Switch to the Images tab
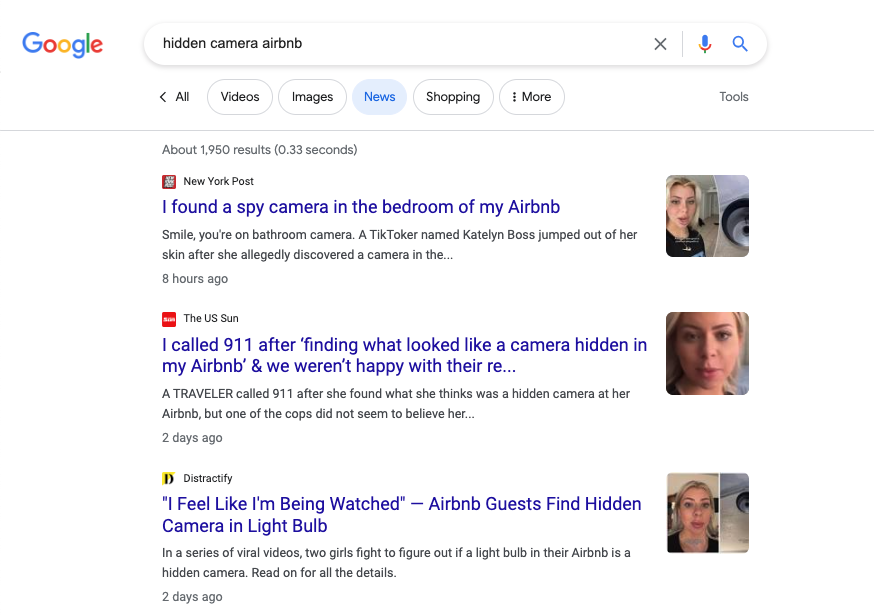The image size is (874, 615). [x=312, y=97]
